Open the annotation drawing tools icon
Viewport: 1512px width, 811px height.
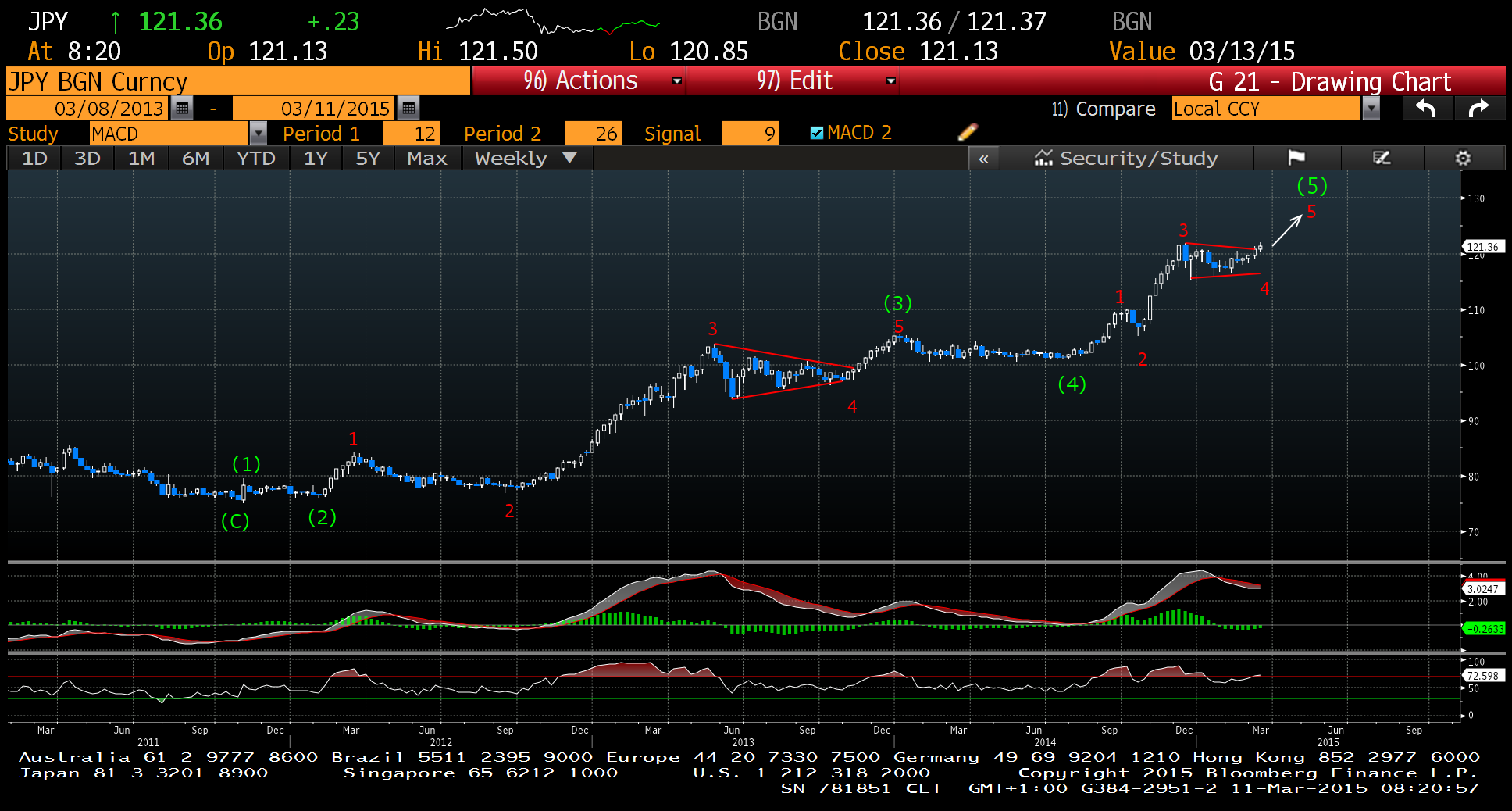[1382, 158]
